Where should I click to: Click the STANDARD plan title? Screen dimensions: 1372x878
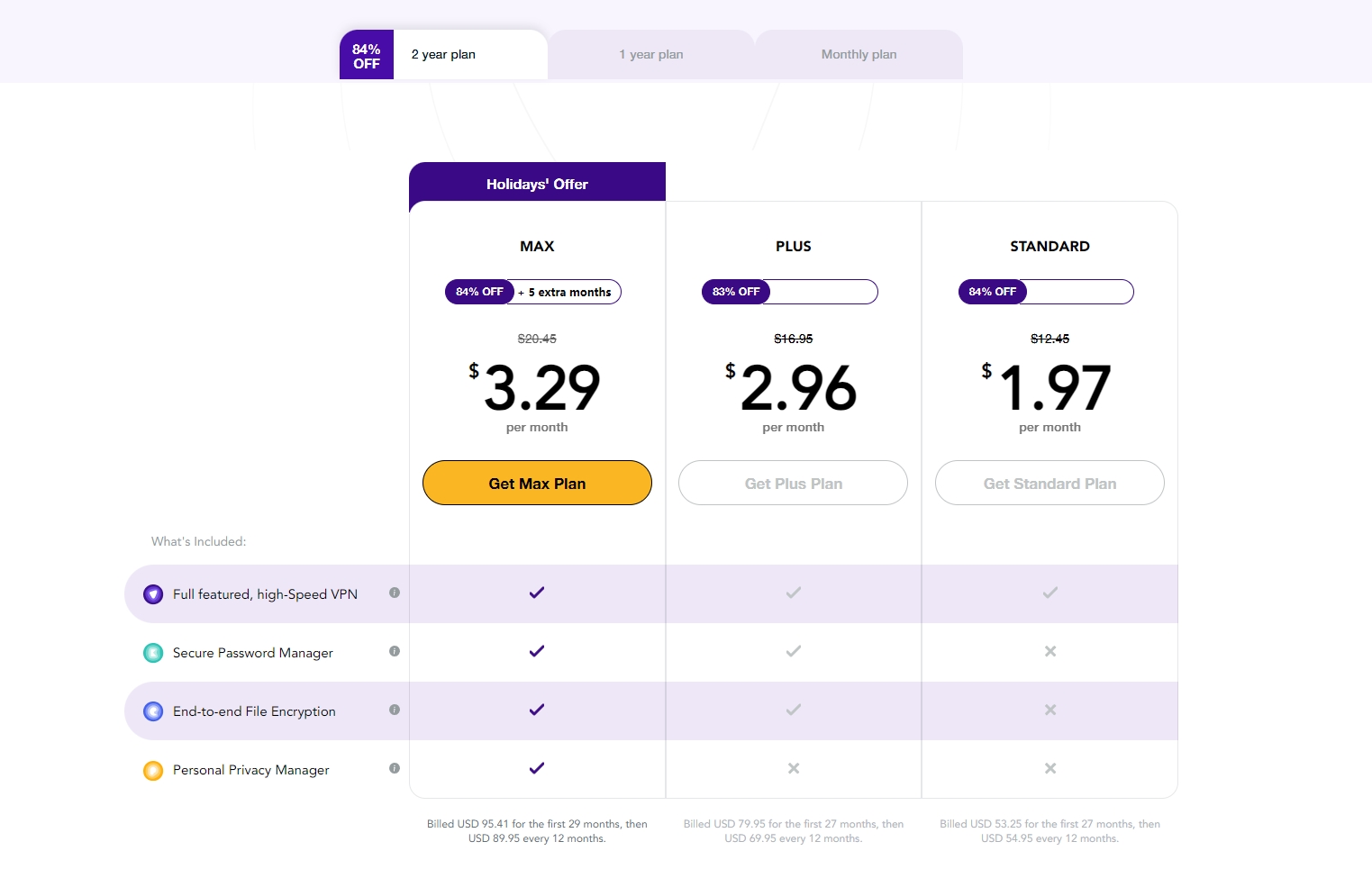pos(1049,247)
